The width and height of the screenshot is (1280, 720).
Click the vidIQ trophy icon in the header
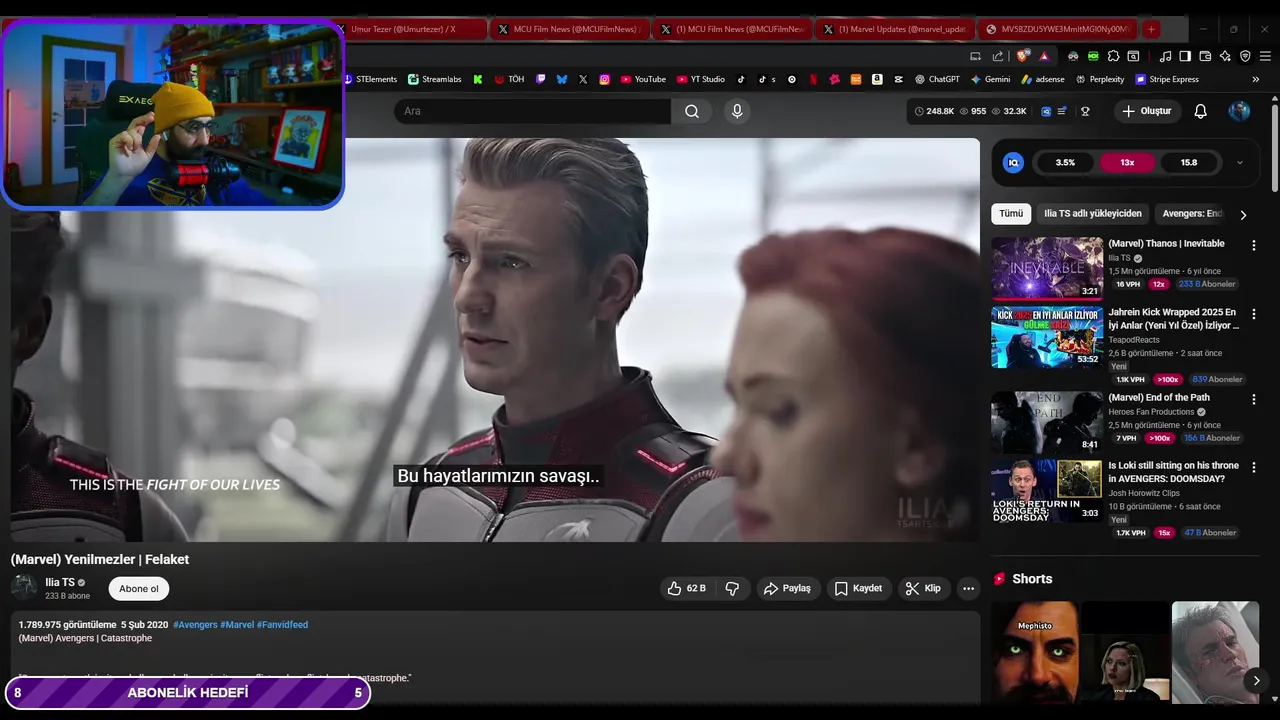(x=1085, y=111)
